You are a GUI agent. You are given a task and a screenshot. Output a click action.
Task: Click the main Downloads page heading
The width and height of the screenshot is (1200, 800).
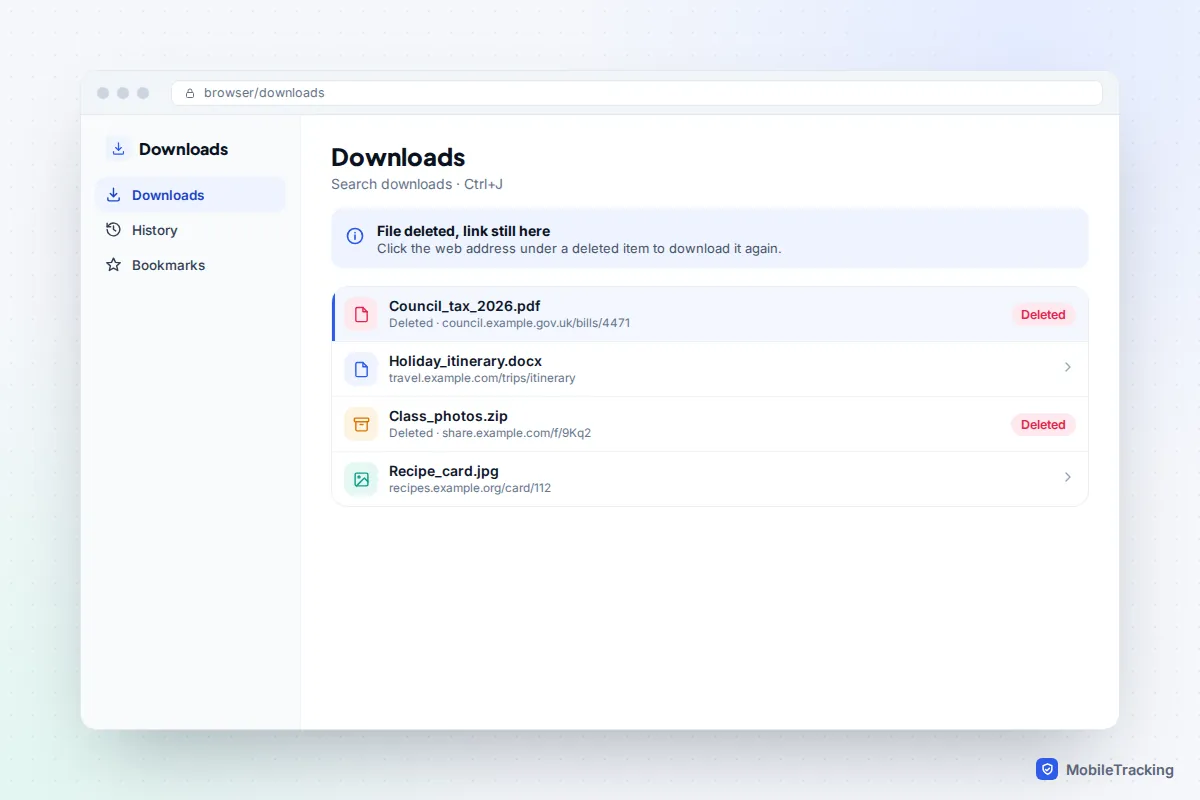click(x=398, y=157)
